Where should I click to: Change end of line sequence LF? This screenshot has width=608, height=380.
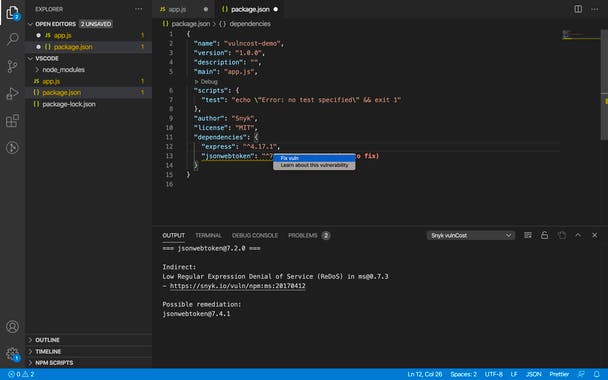(514, 374)
